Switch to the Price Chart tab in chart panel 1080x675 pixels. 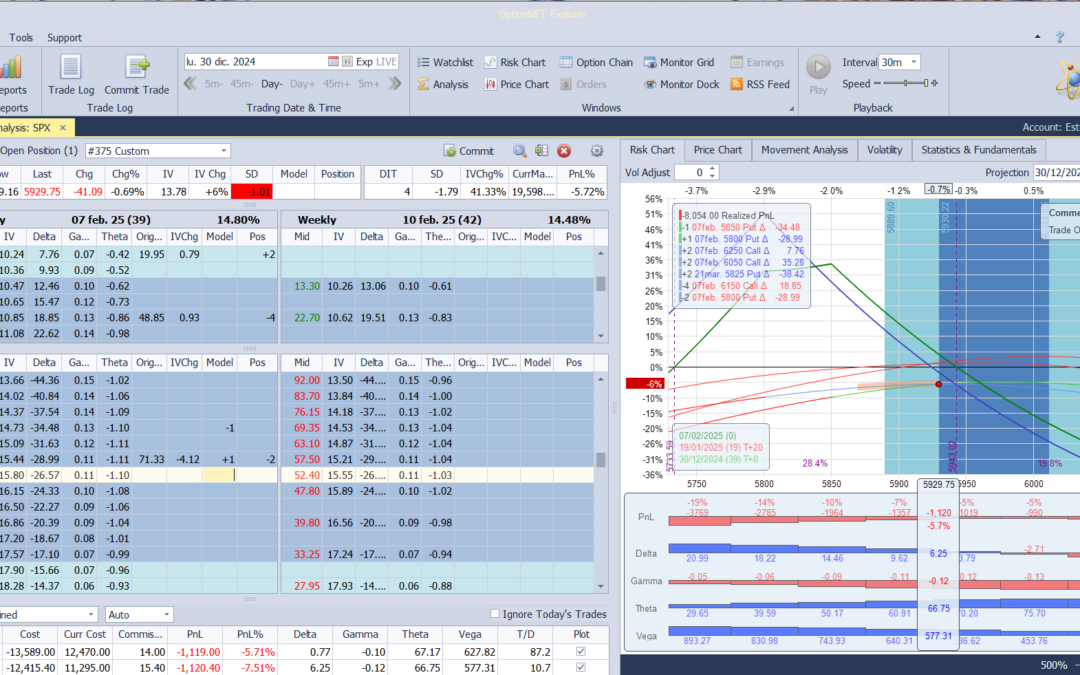point(718,149)
